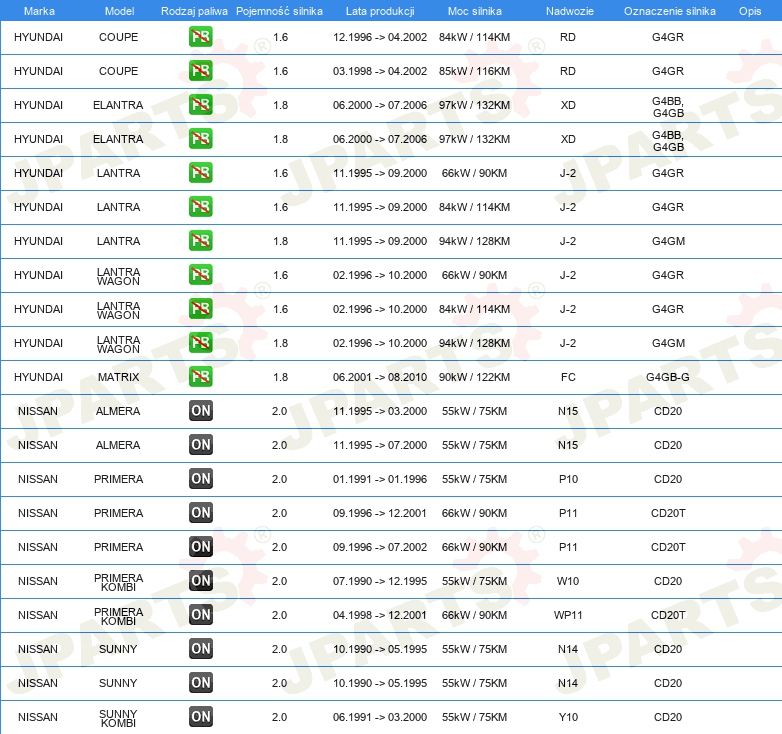This screenshot has height=734, width=782.
Task: Click petrol icon for Lantra Wagon 66kW row
Action: click(200, 275)
